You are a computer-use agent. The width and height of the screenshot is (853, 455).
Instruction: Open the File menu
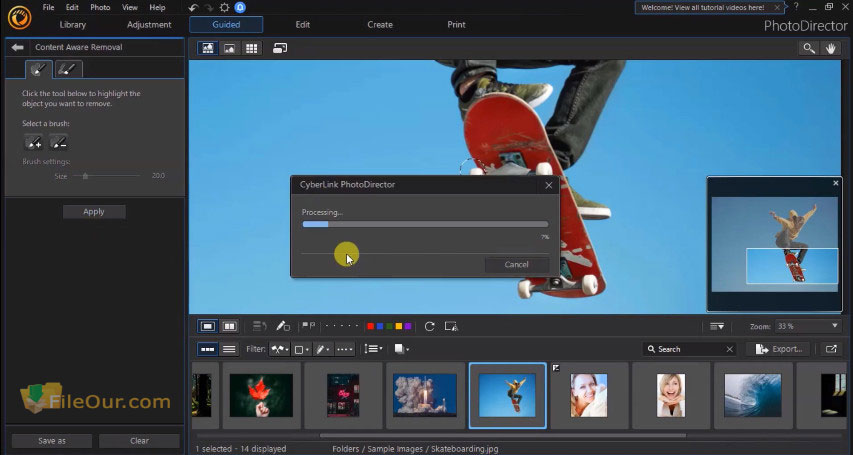coord(48,8)
